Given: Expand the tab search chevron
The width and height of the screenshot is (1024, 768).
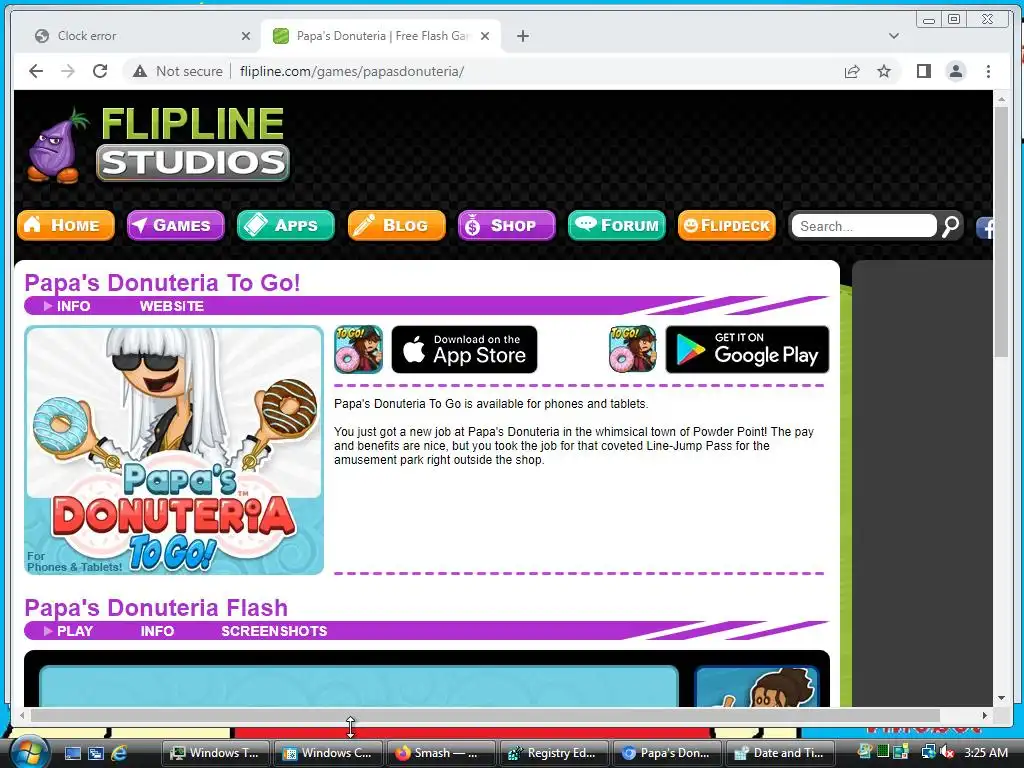Looking at the screenshot, I should pos(893,36).
